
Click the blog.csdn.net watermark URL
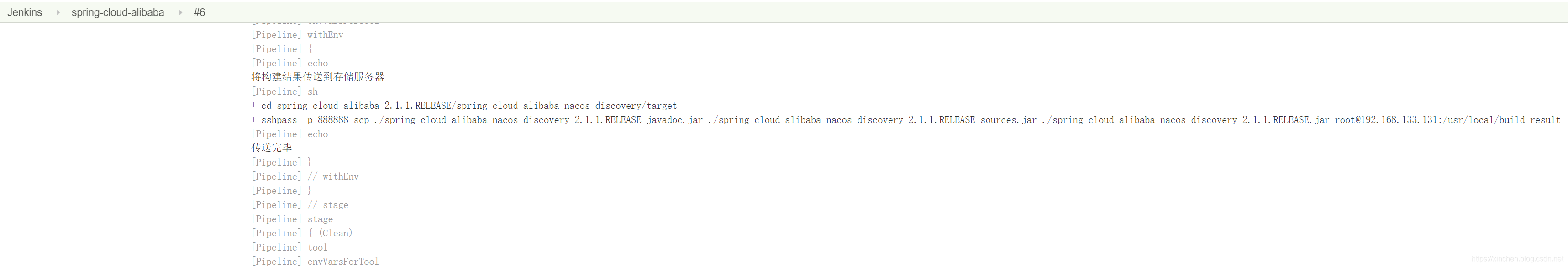(x=1517, y=259)
